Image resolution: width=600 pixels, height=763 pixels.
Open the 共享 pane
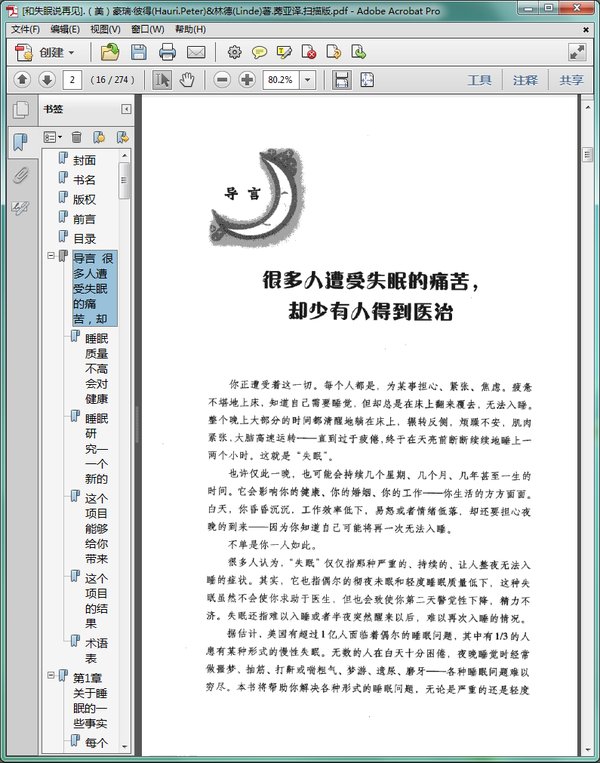(571, 80)
